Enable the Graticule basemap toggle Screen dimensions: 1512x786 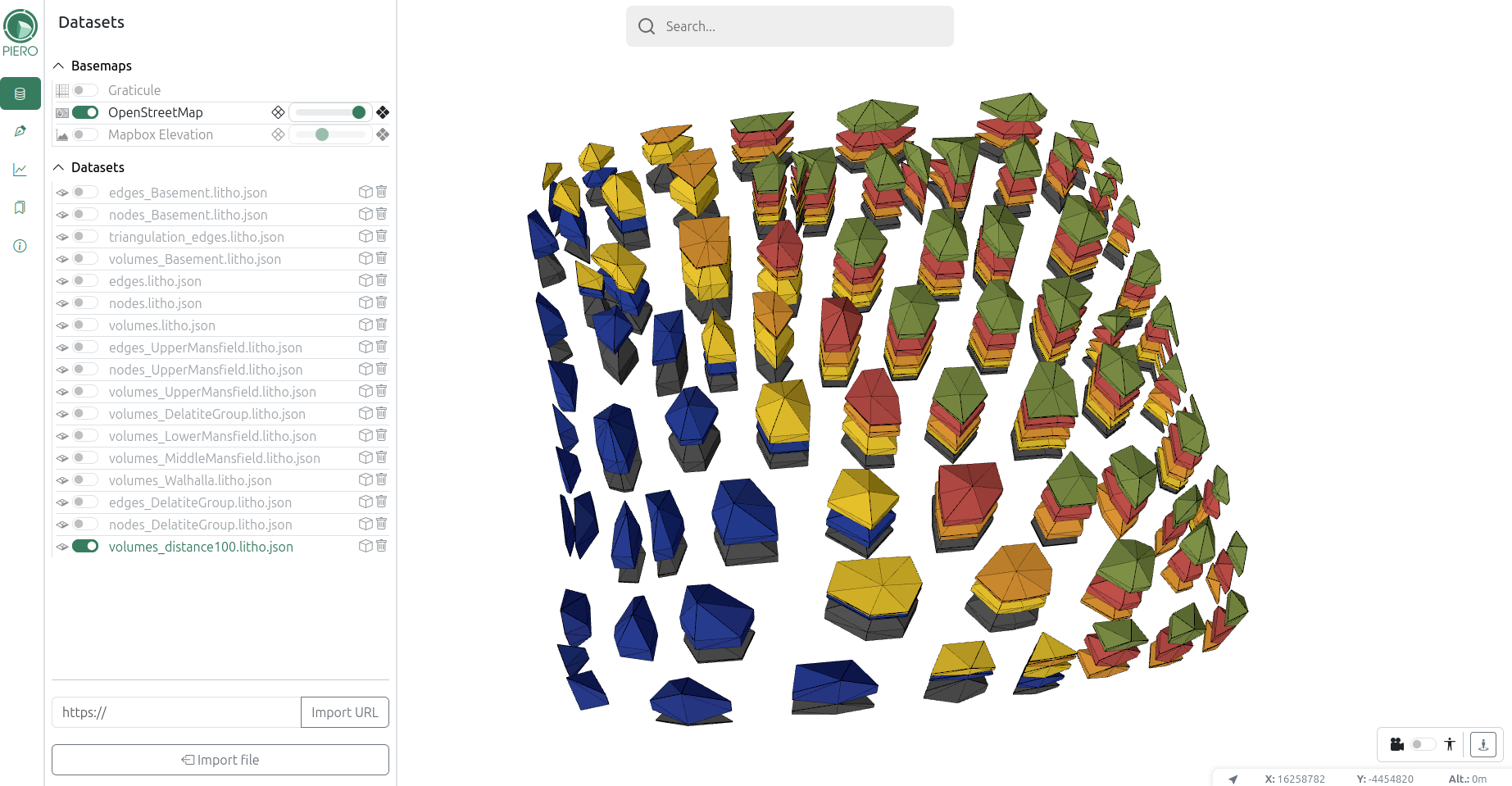(x=85, y=90)
